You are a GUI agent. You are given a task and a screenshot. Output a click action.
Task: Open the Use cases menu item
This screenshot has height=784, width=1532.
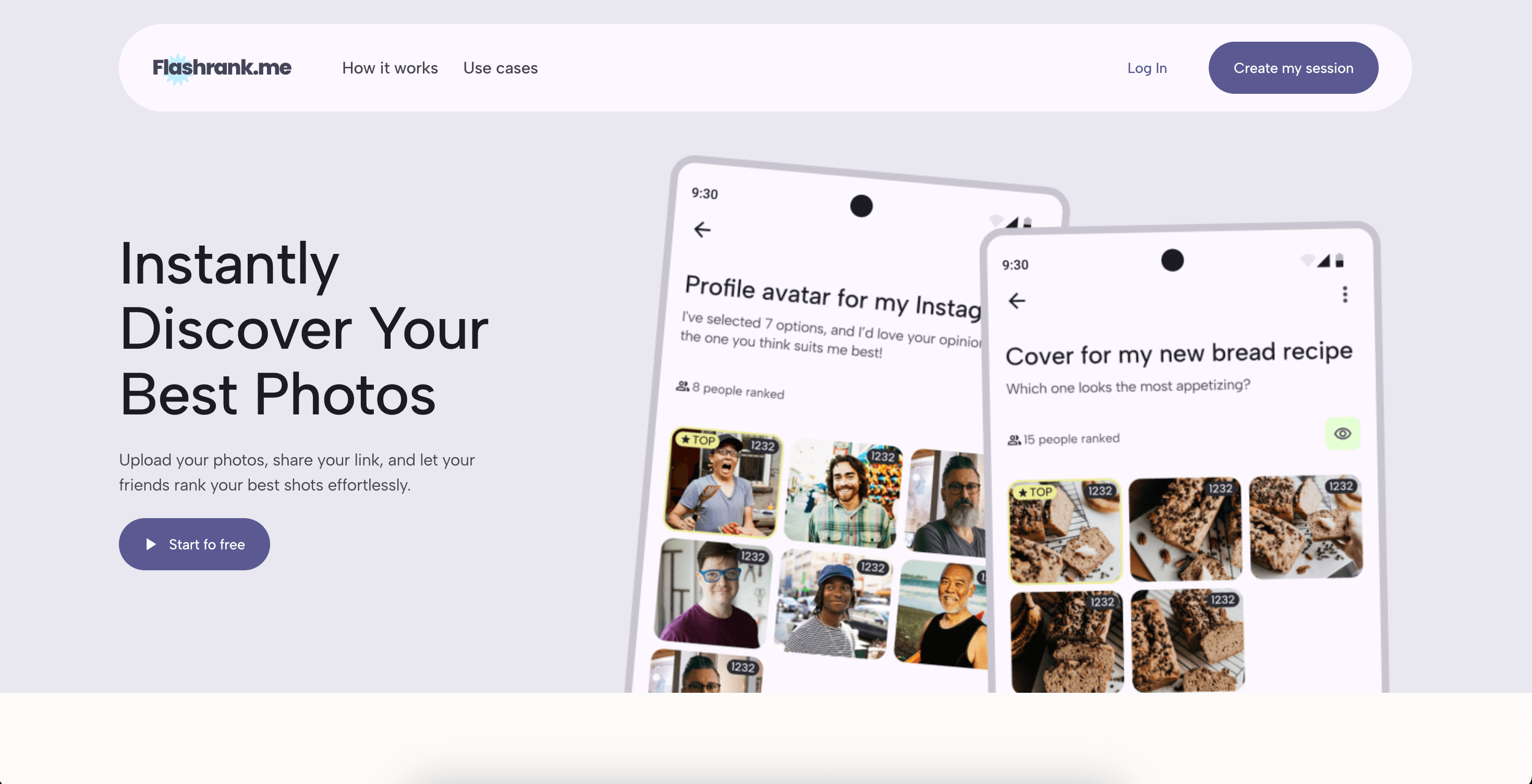pos(500,68)
